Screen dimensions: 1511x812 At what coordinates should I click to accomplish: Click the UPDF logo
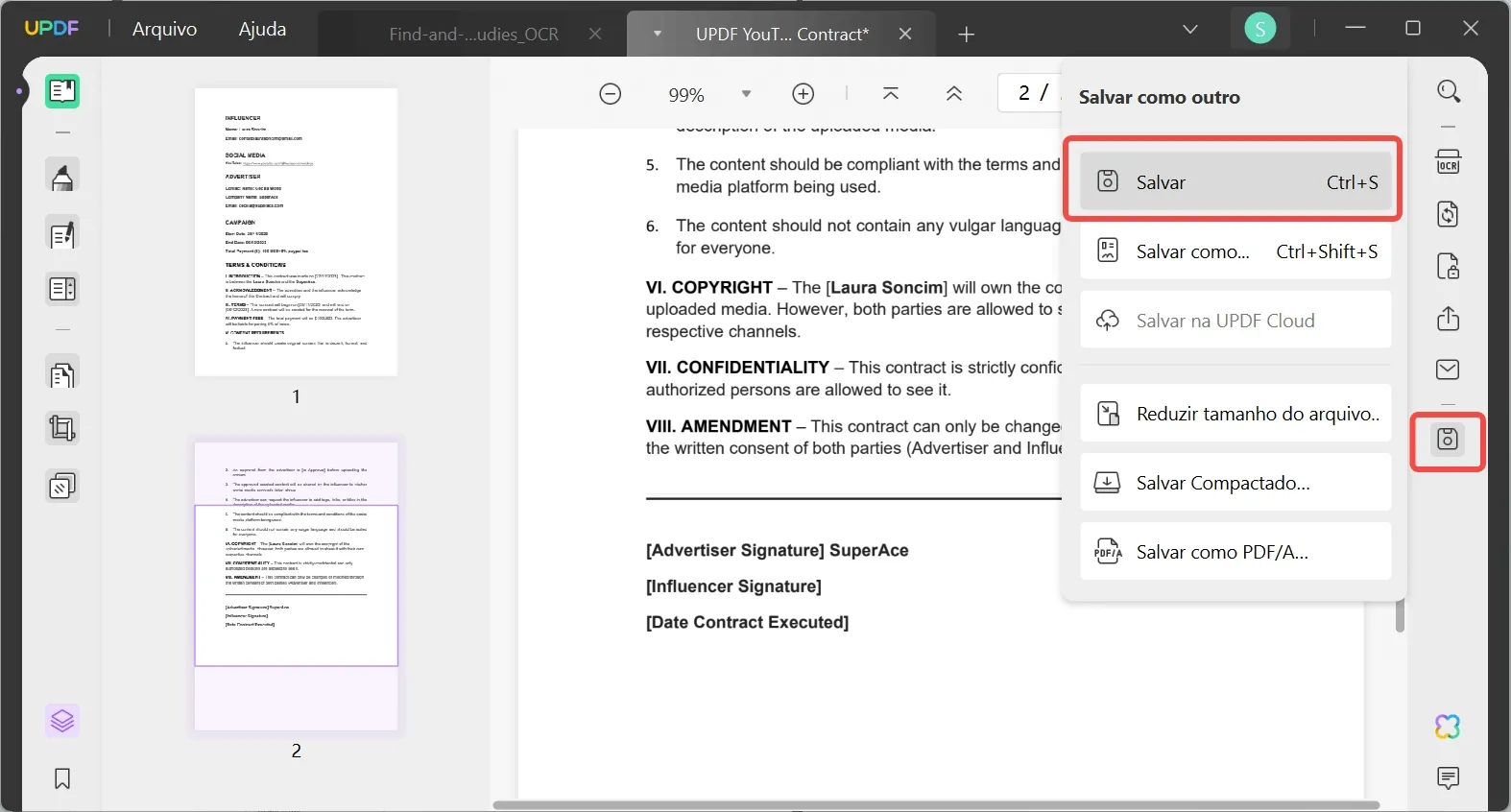pyautogui.click(x=52, y=28)
